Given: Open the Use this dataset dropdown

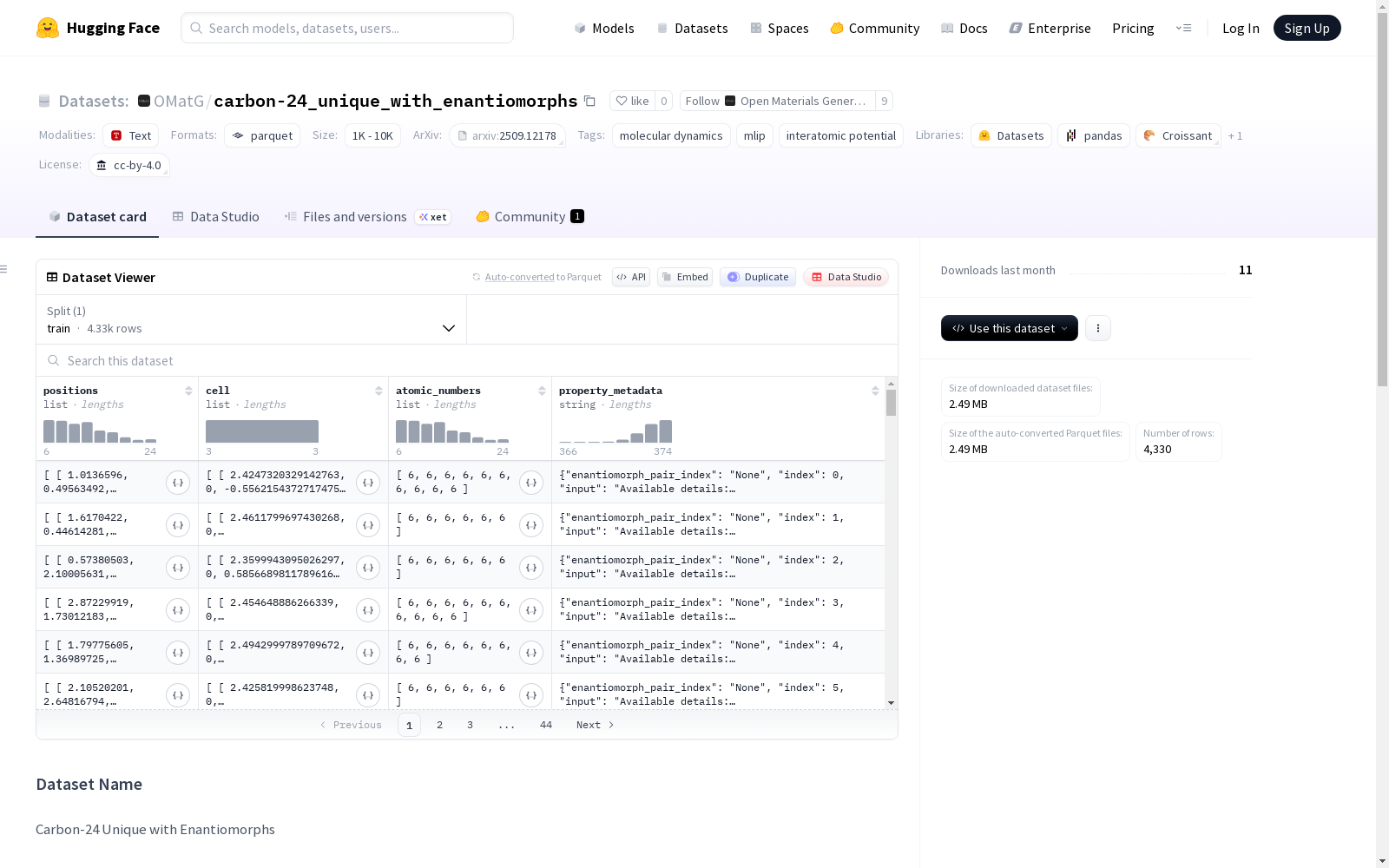Looking at the screenshot, I should click(1010, 328).
